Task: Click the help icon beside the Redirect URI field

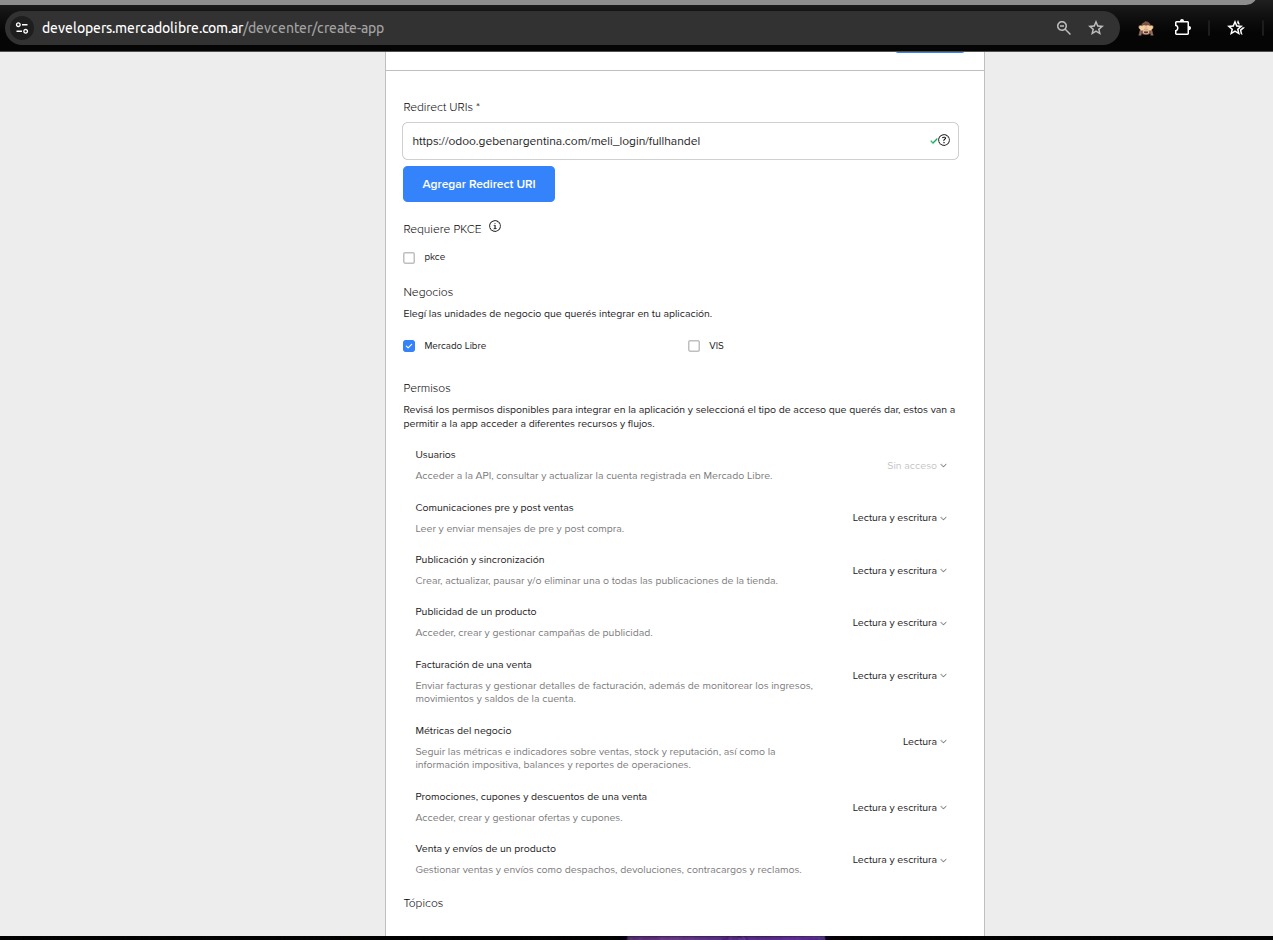Action: pyautogui.click(x=945, y=140)
